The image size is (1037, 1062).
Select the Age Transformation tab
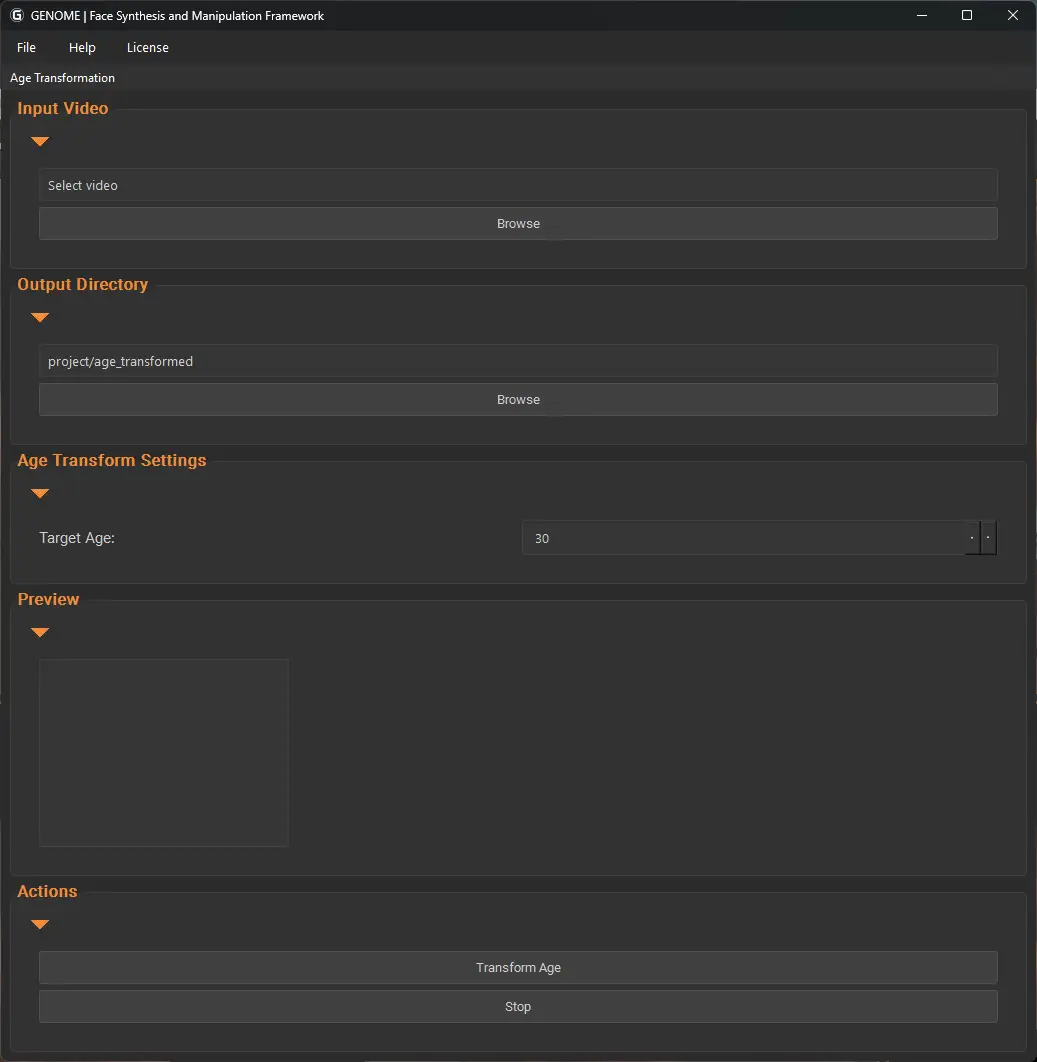click(x=62, y=78)
